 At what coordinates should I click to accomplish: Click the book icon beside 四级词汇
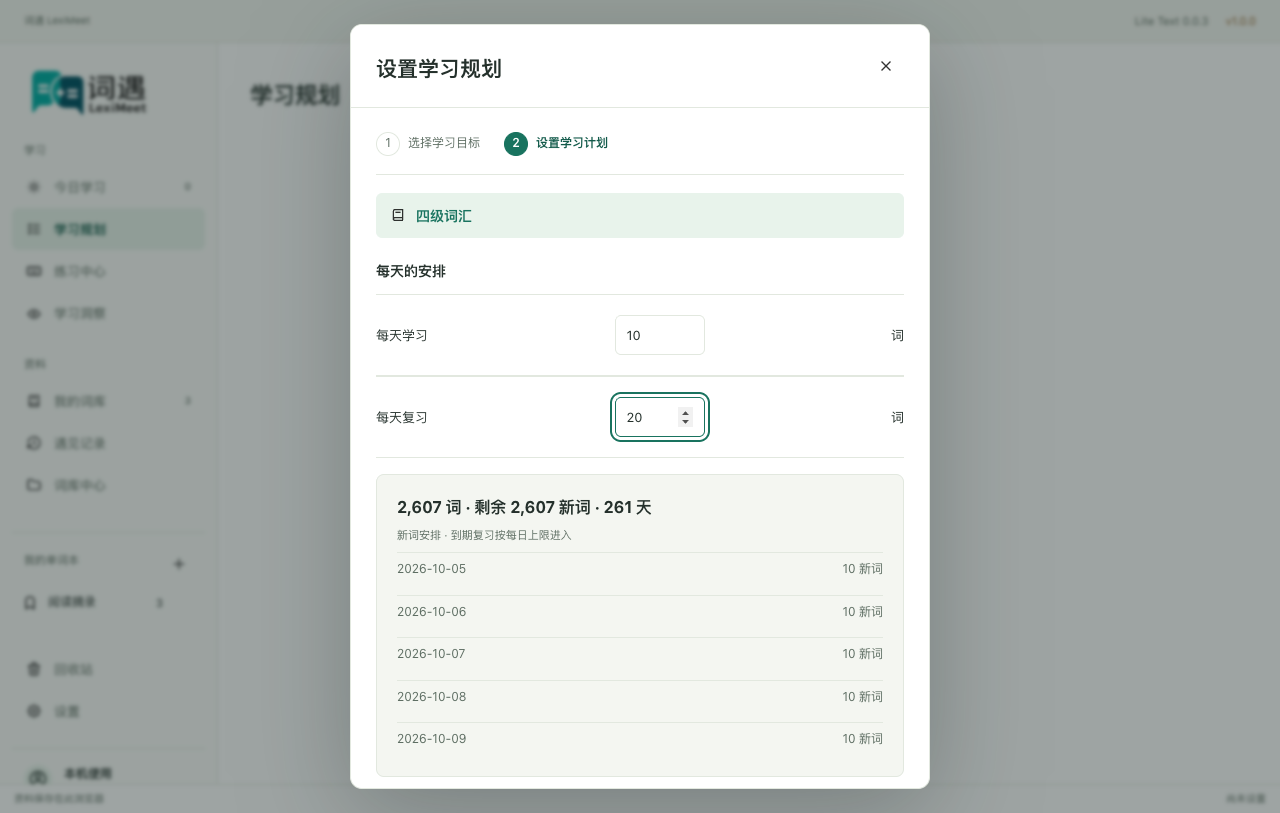click(x=398, y=215)
